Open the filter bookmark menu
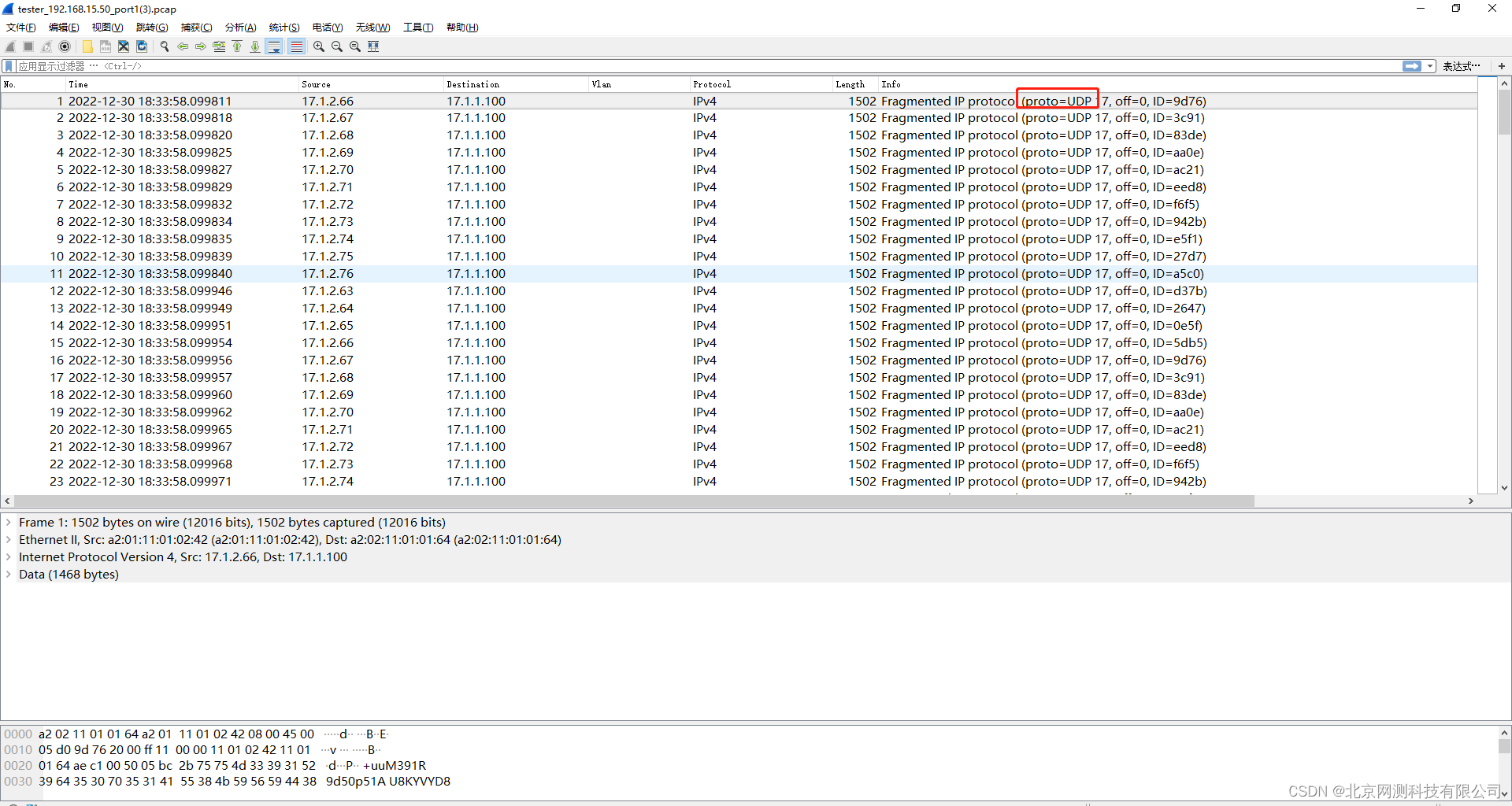The image size is (1512, 806). (x=9, y=66)
